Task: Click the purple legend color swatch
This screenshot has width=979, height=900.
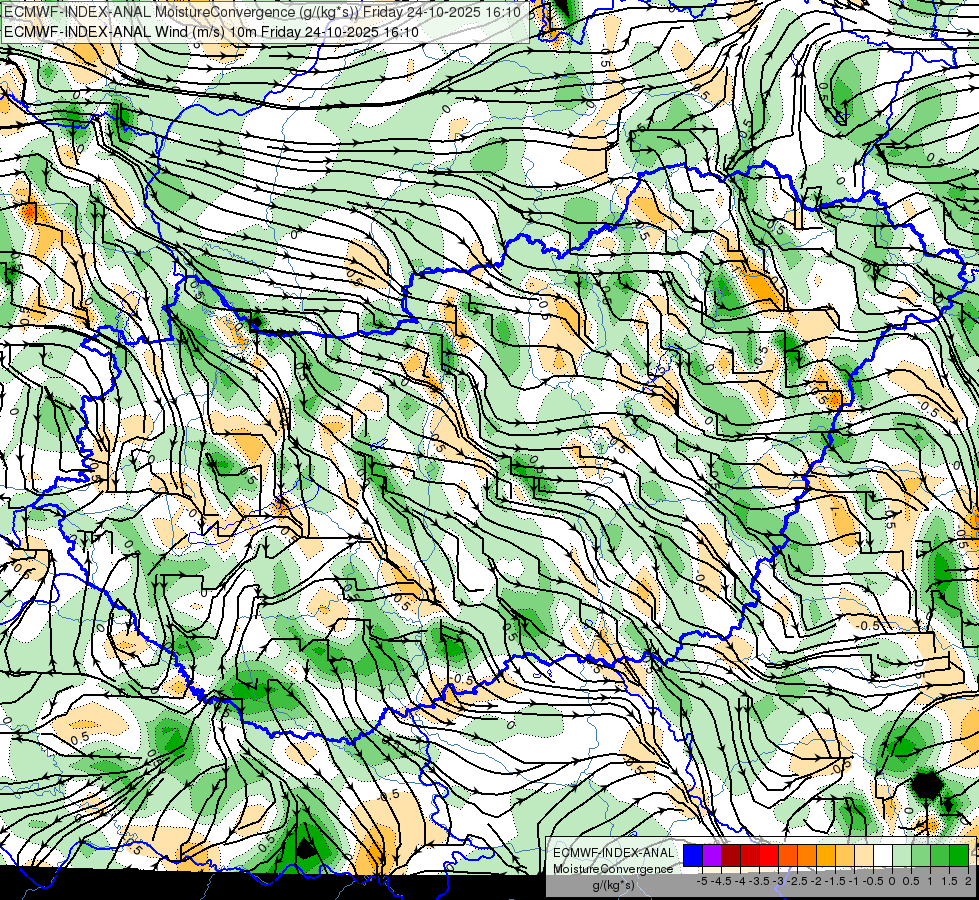Action: click(x=712, y=856)
